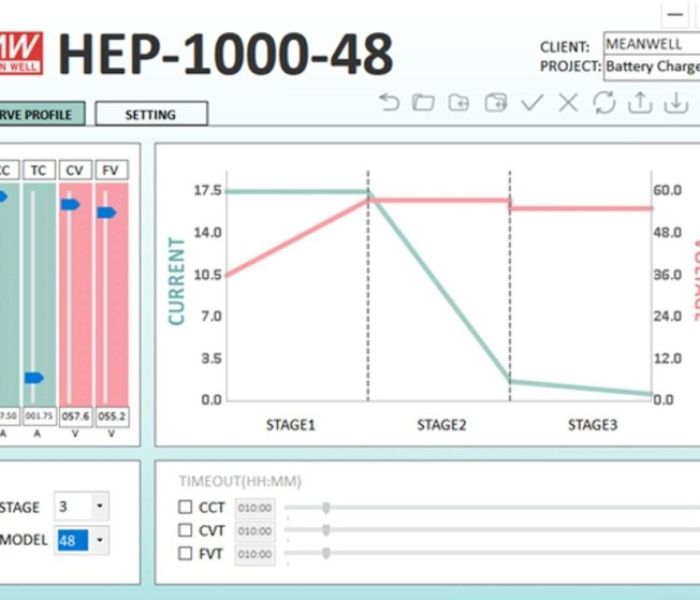Enable the CVT timeout checkbox
Screen dimensions: 700x600
pyautogui.click(x=185, y=530)
